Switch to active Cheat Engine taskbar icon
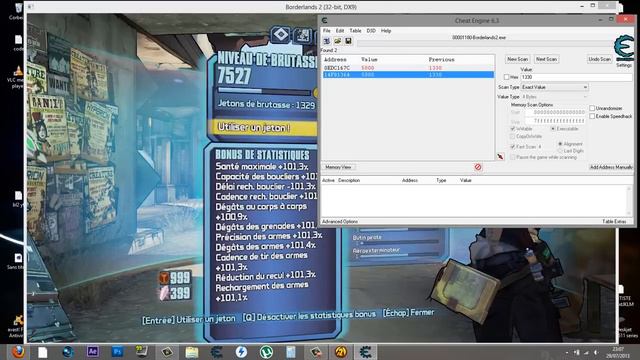 365,352
